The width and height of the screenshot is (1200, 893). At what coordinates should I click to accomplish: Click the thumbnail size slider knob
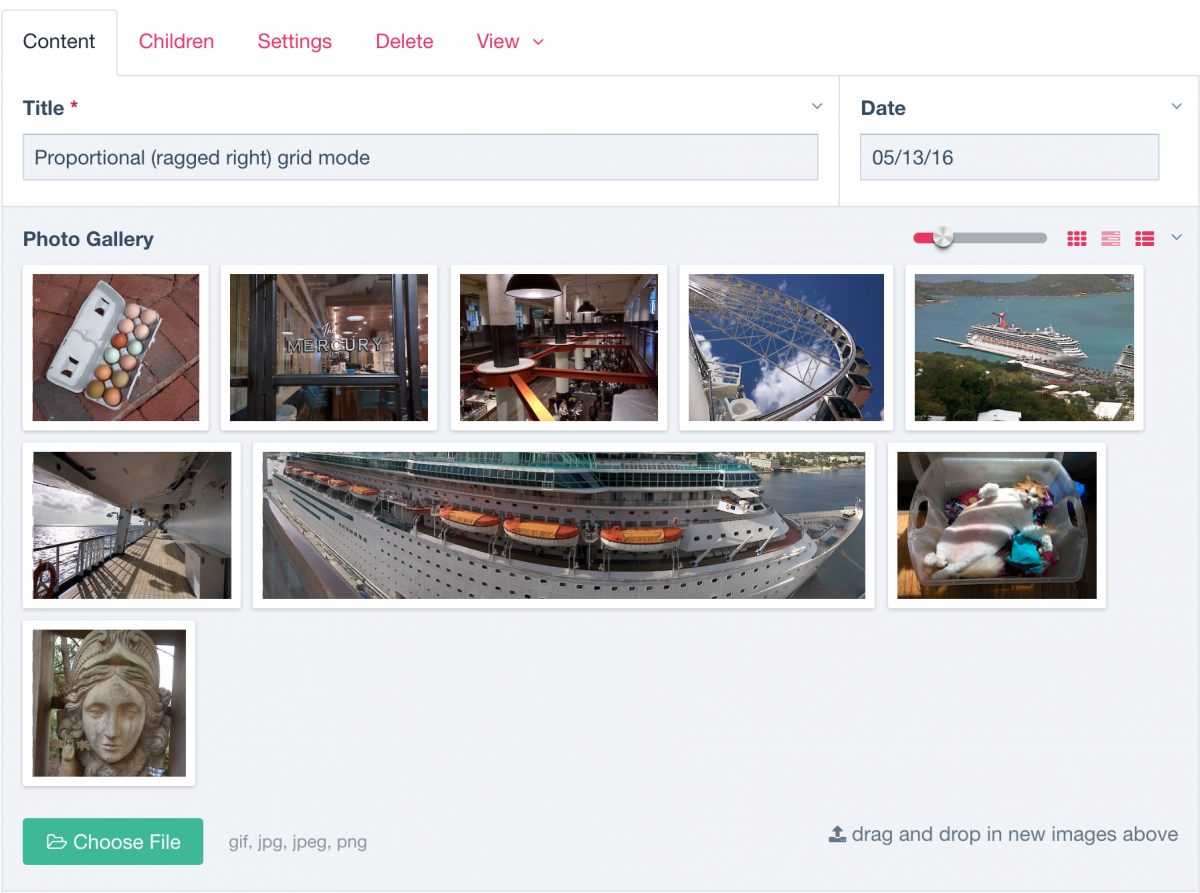click(x=942, y=238)
